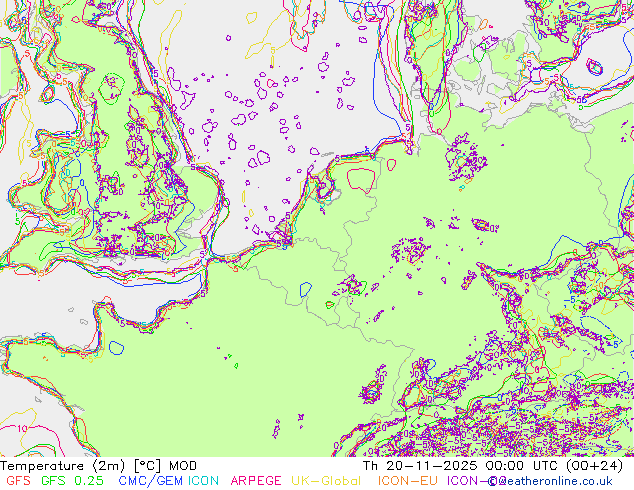Image resolution: width=634 pixels, height=490 pixels.
Task: Click the orange 'ICON-EU' legend label
Action: tap(408, 481)
